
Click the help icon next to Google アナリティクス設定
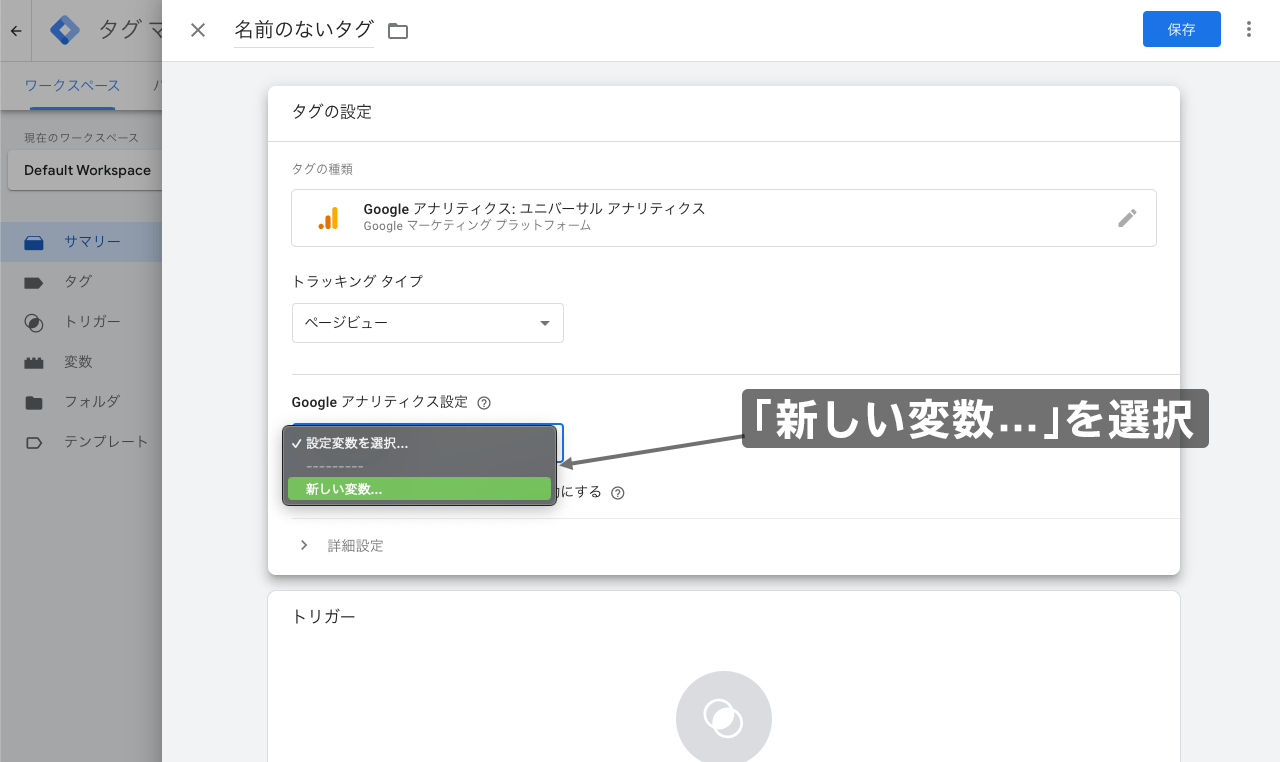[x=484, y=402]
